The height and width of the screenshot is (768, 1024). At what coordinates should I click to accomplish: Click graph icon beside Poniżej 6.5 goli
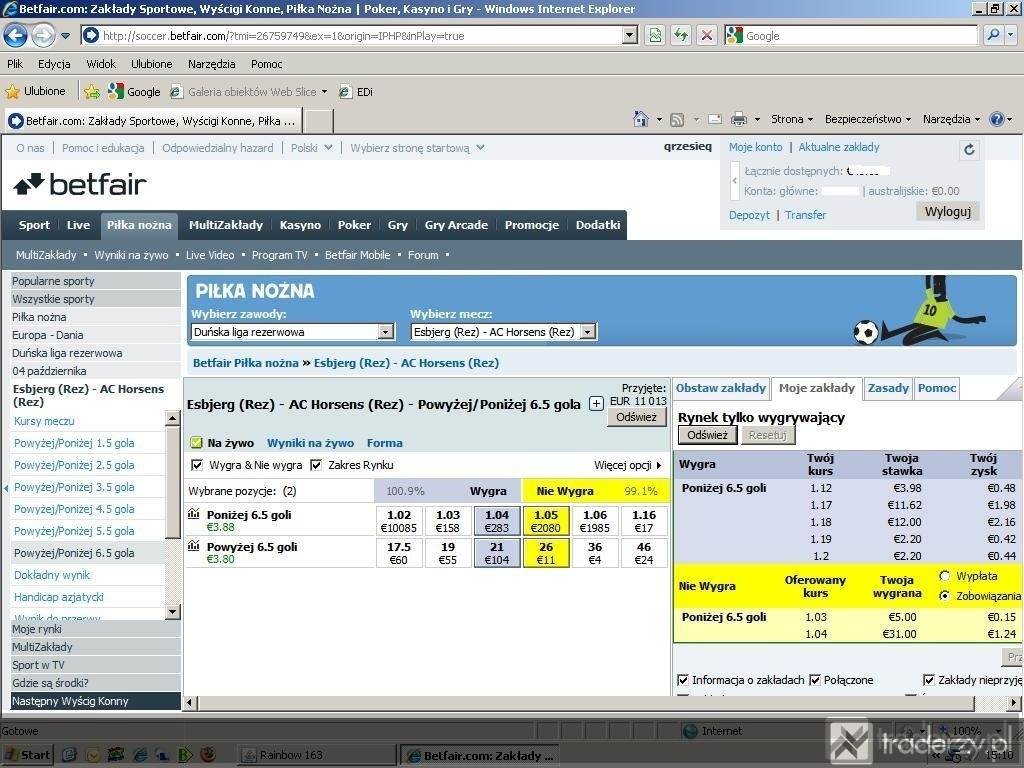[x=193, y=514]
